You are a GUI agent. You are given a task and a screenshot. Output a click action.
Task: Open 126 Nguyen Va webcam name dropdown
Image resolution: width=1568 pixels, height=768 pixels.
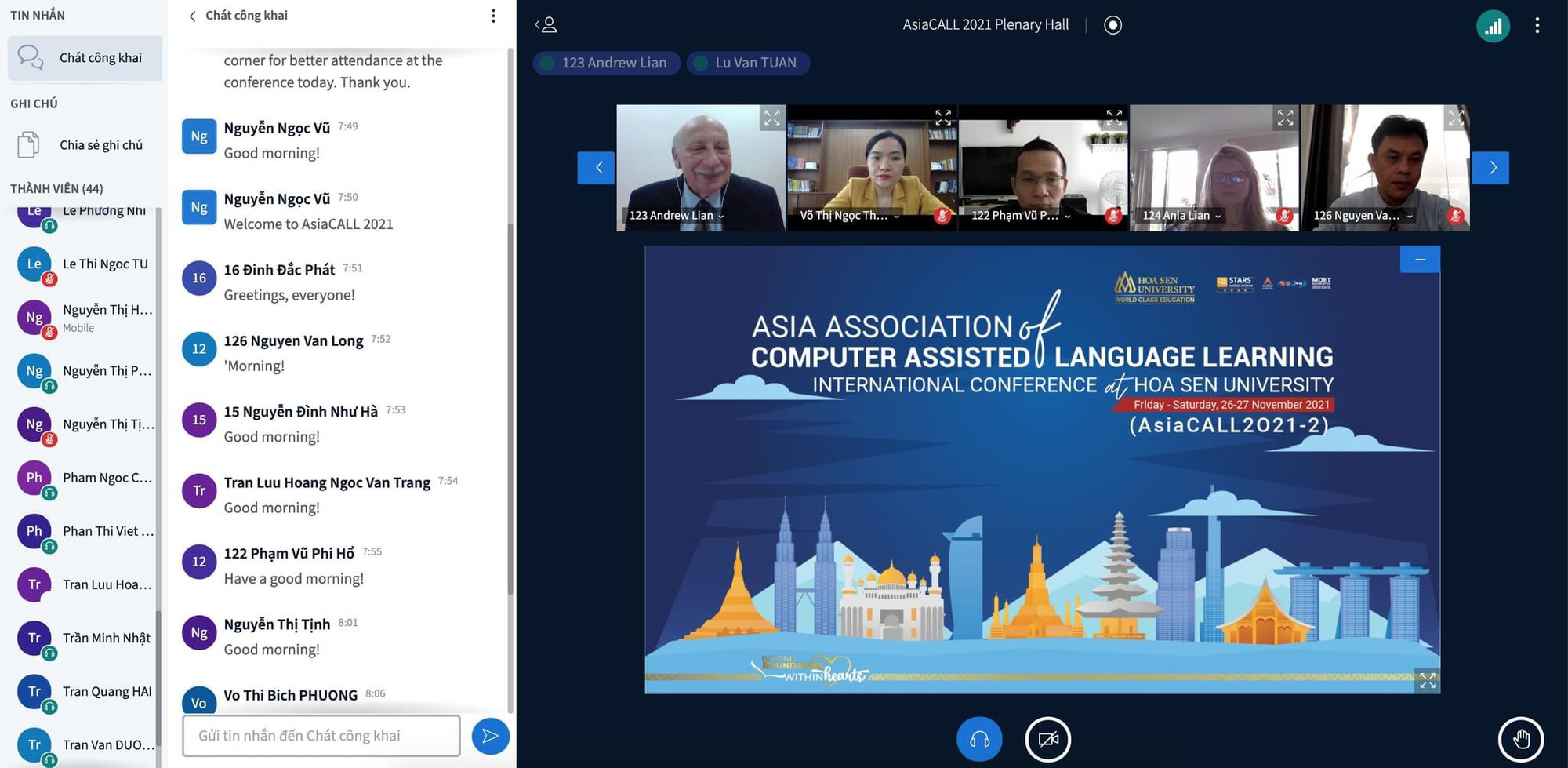(x=1363, y=216)
